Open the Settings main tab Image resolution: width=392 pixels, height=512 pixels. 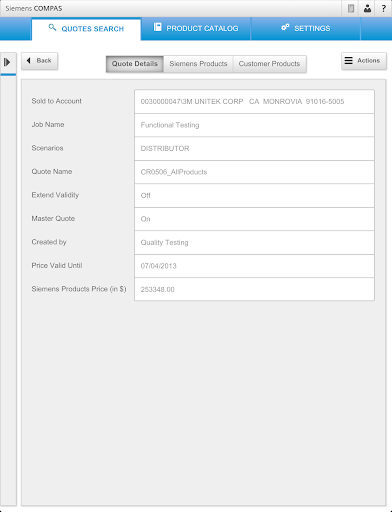pos(306,28)
